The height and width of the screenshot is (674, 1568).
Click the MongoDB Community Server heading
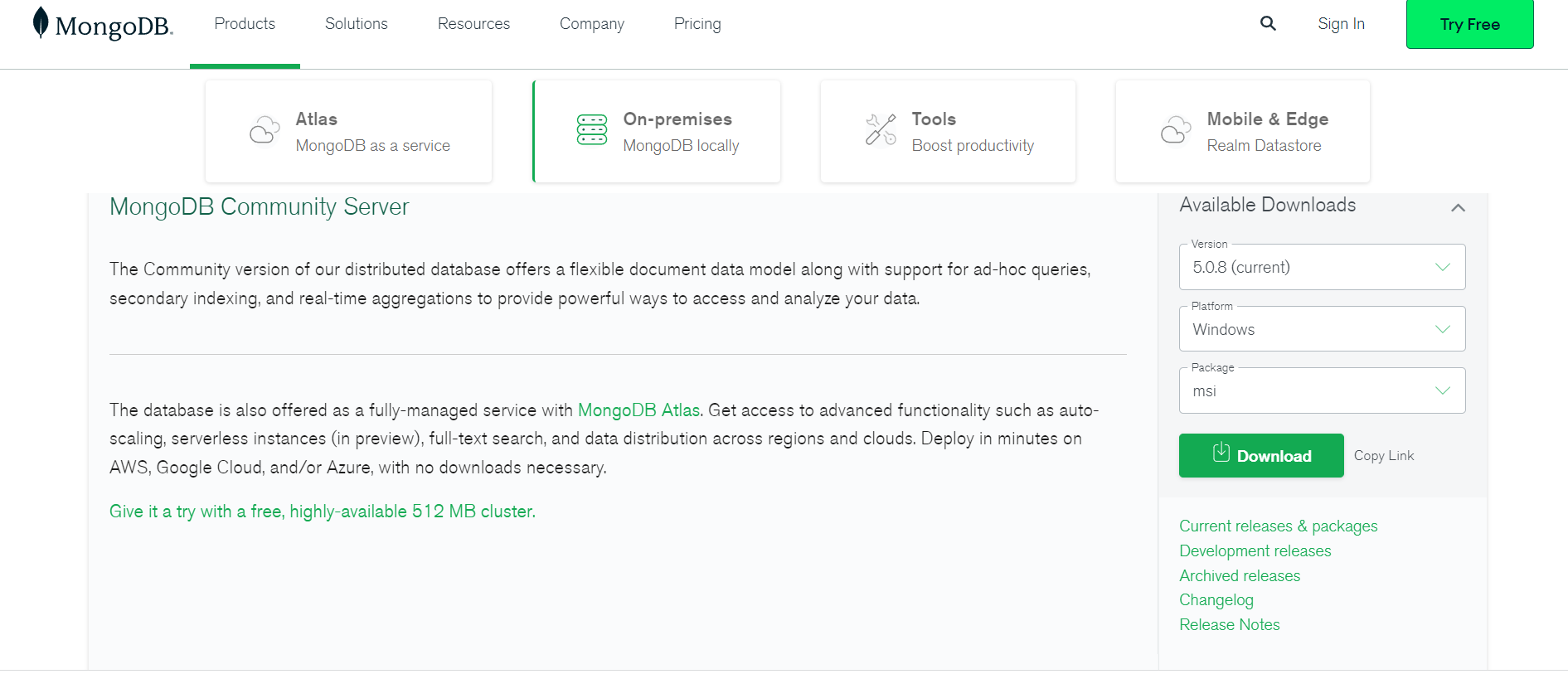click(259, 206)
